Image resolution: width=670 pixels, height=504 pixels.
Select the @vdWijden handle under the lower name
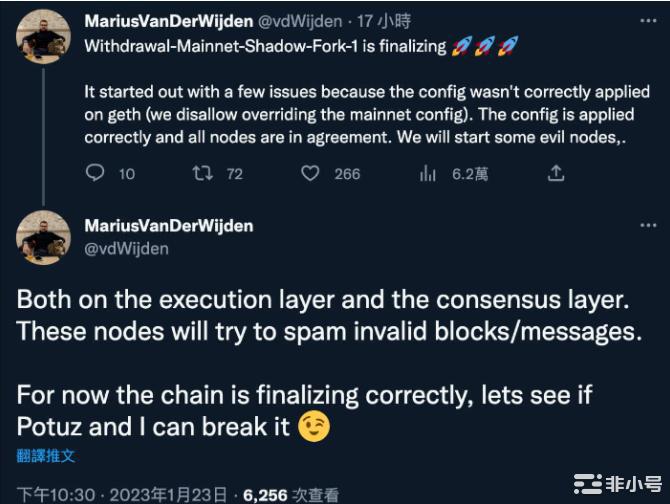pyautogui.click(x=126, y=248)
